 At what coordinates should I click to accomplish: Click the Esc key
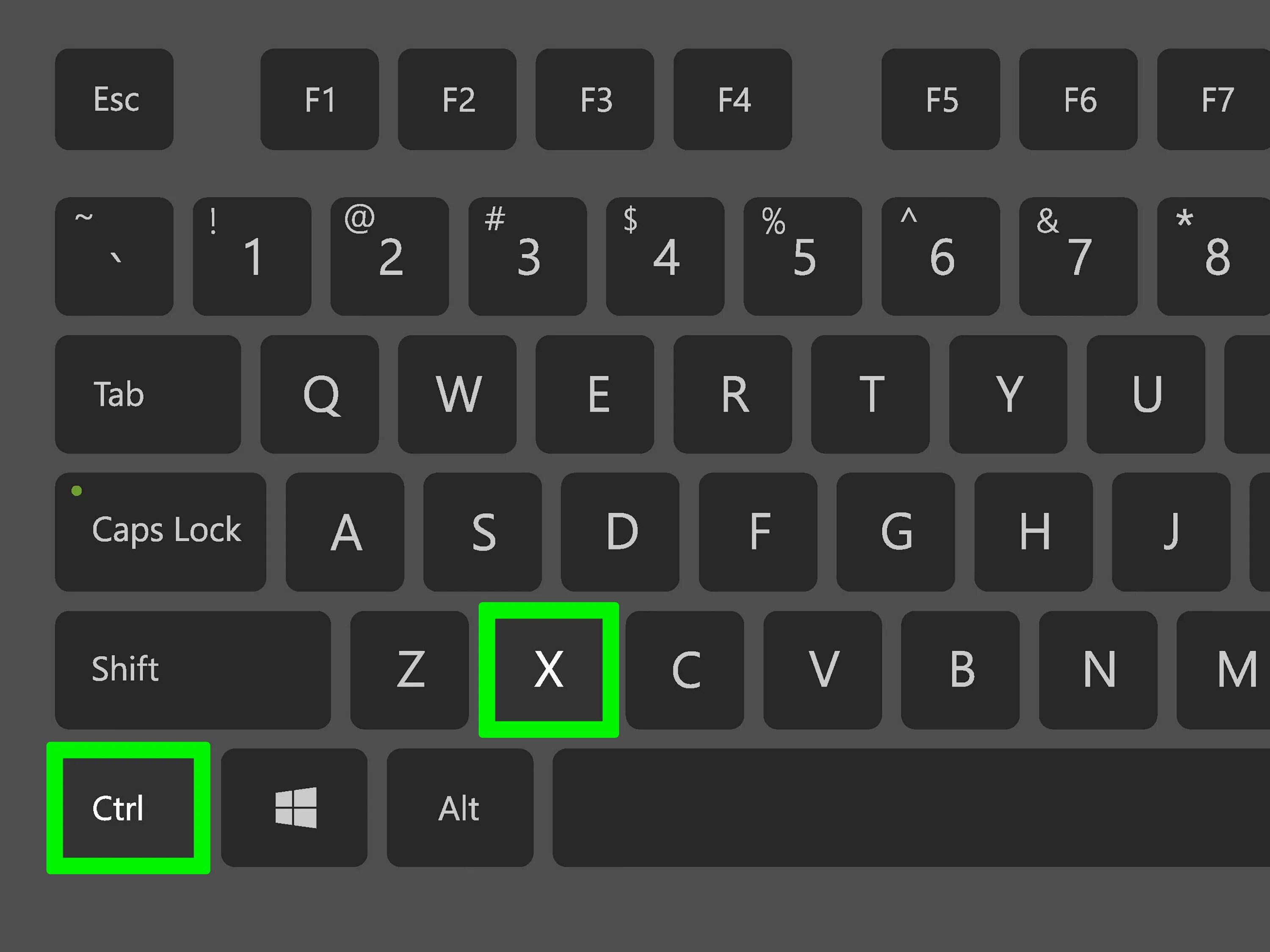click(x=114, y=99)
